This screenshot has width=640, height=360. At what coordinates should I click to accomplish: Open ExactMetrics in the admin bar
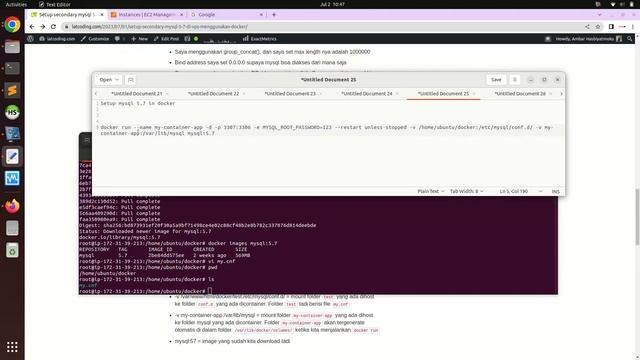[260, 39]
